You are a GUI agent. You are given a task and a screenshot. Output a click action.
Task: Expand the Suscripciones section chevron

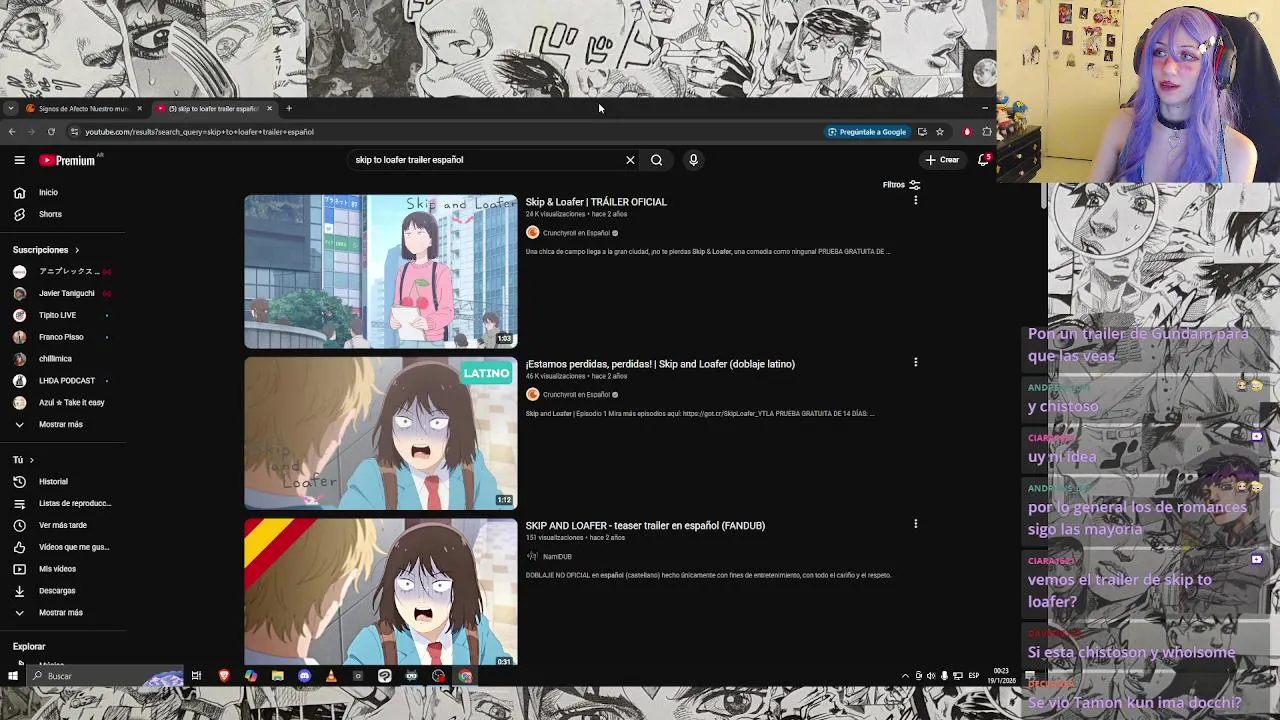76,250
